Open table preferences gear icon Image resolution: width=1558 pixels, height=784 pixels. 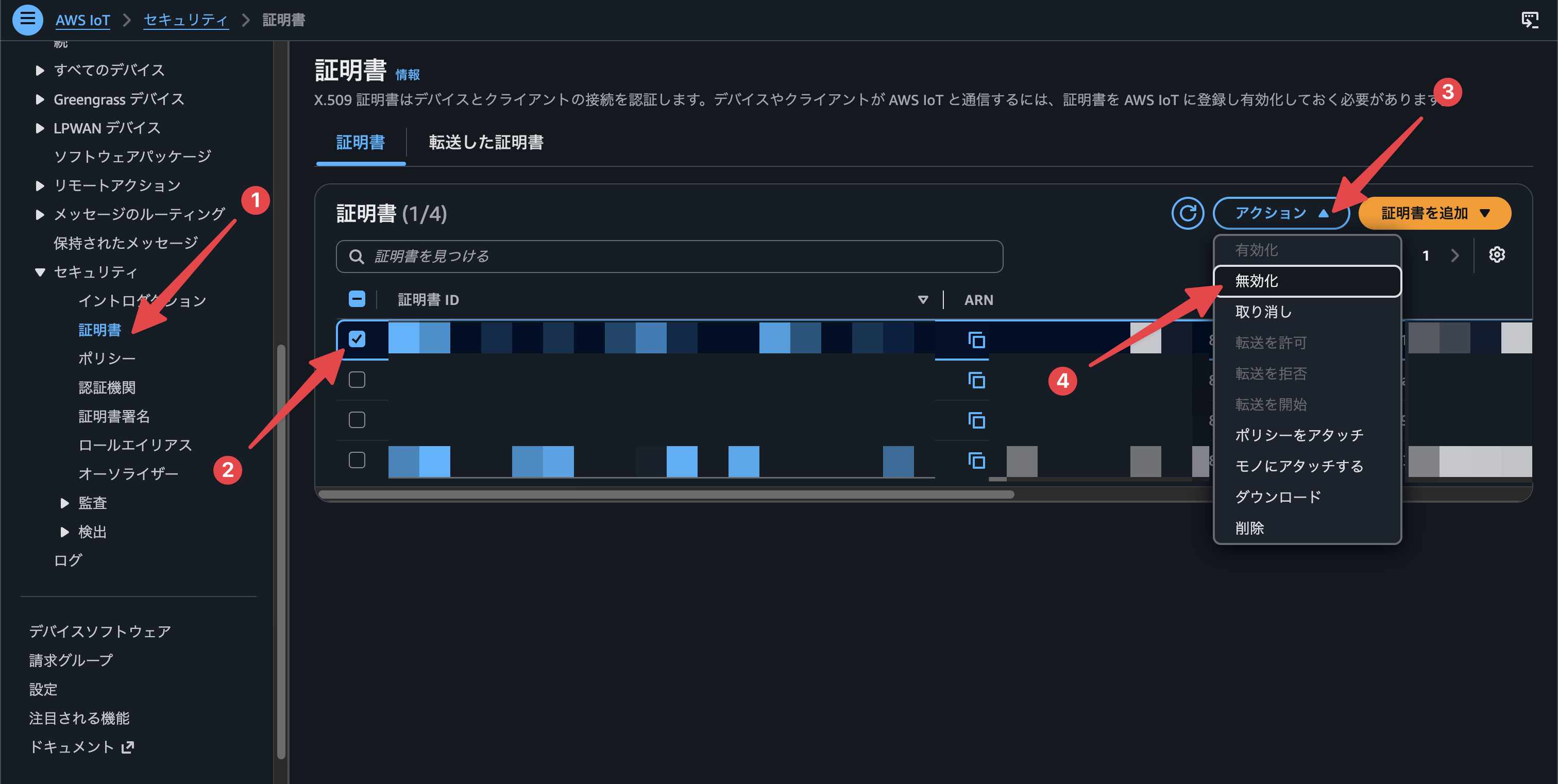click(1496, 254)
